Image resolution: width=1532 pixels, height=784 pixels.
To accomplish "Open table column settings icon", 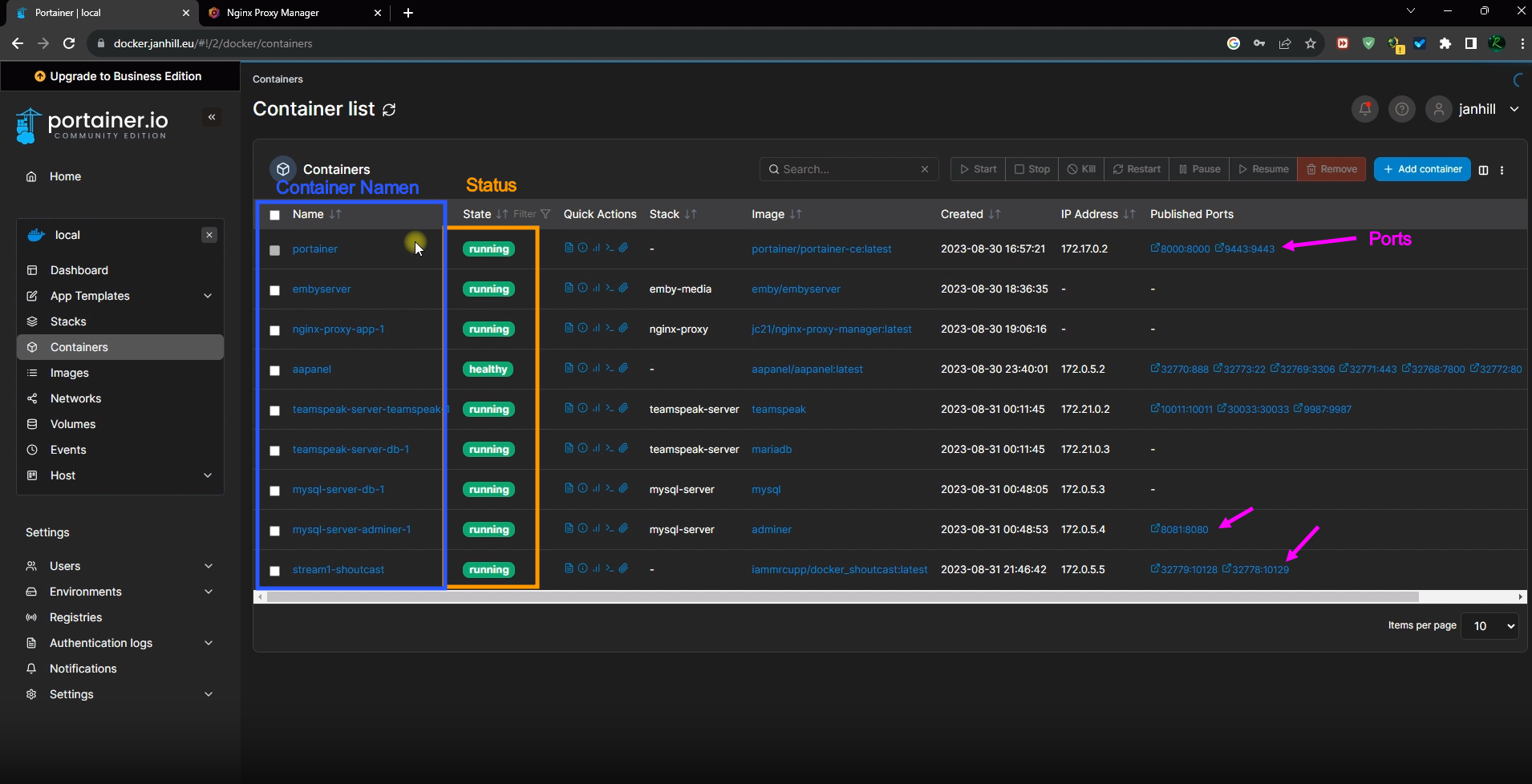I will tap(1483, 170).
